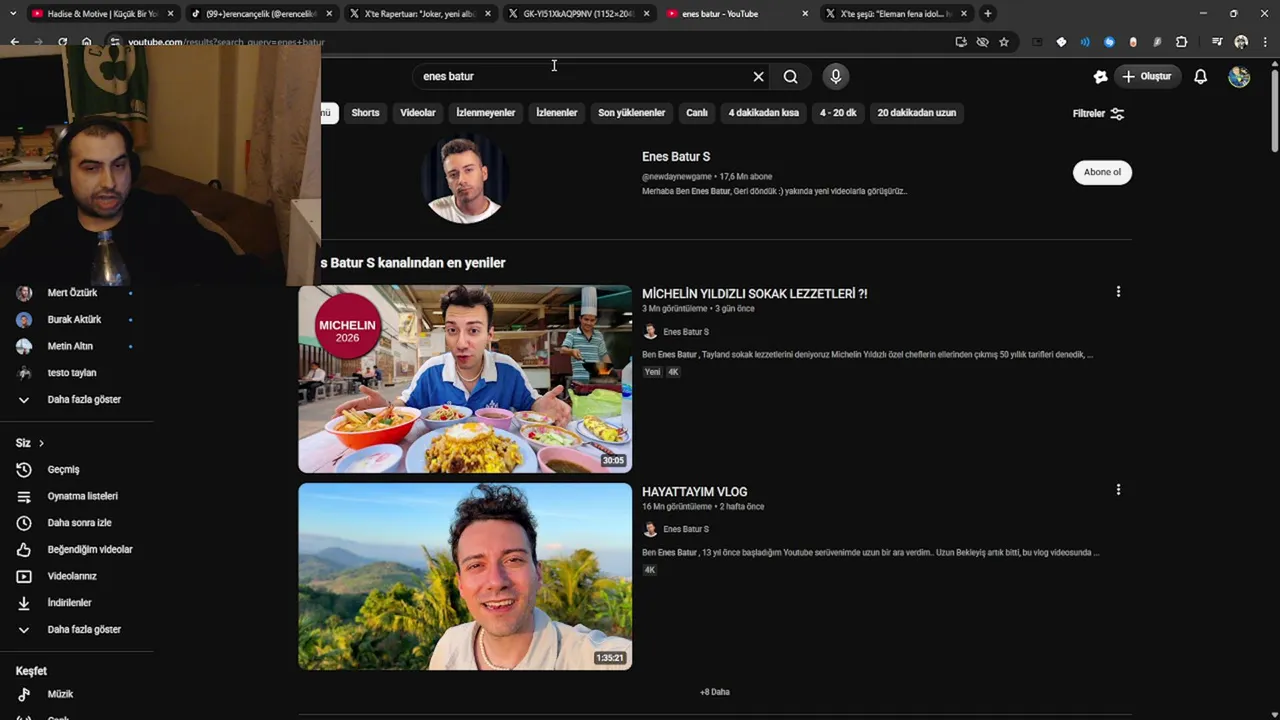Image resolution: width=1280 pixels, height=720 pixels.
Task: Open Enes Batur S link under Michelin video
Action: click(x=686, y=332)
